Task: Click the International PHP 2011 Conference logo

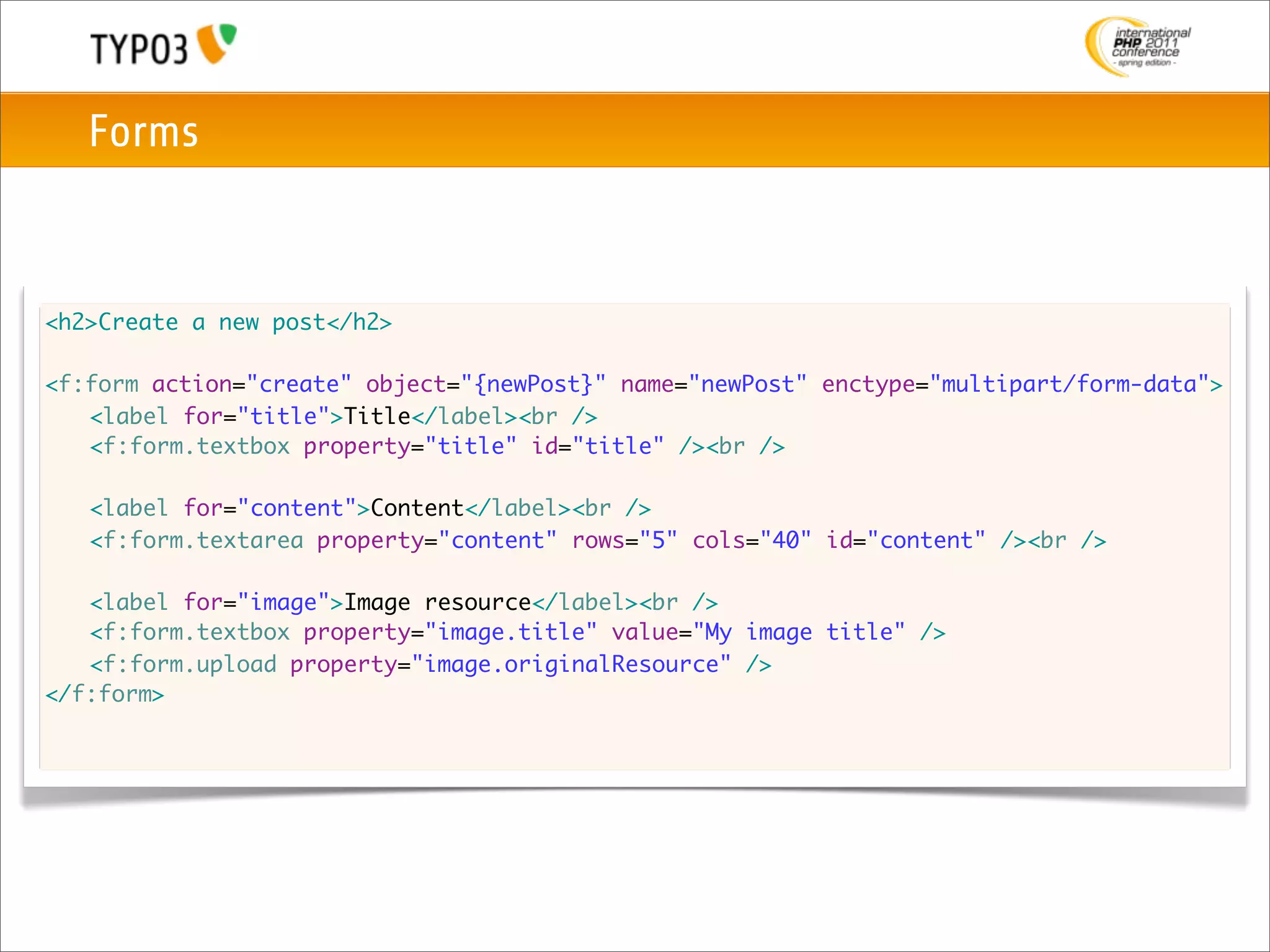Action: coord(1137,46)
